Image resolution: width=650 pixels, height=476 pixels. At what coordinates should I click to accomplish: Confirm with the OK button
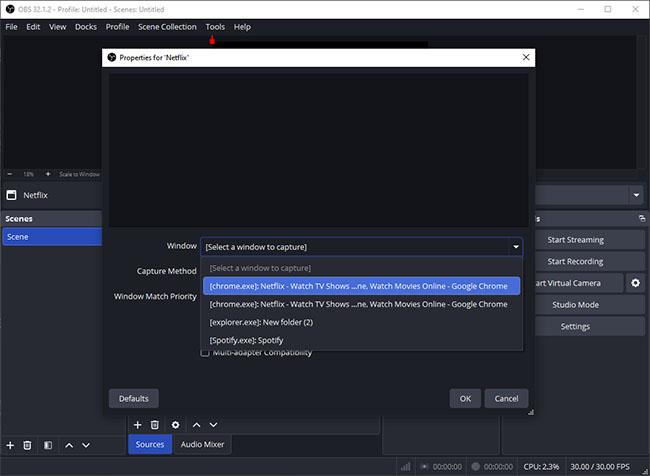[465, 398]
